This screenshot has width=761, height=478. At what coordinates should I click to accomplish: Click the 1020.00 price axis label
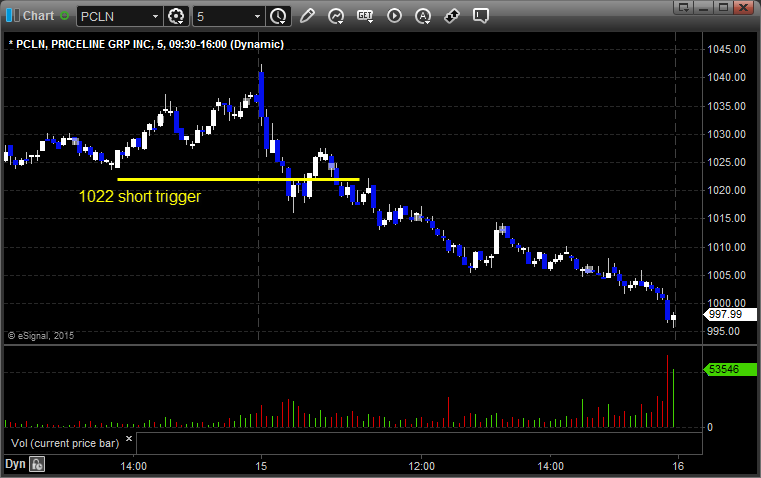click(x=727, y=190)
